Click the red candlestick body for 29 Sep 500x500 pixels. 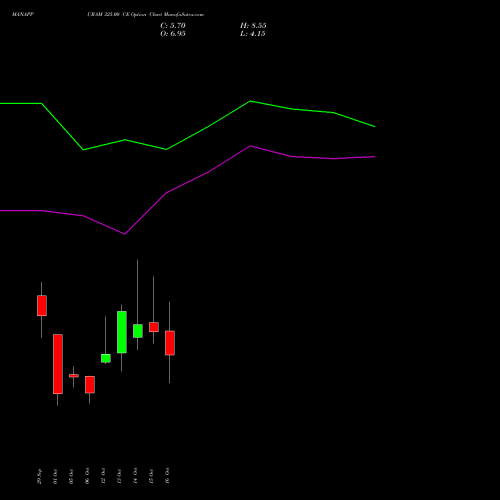click(42, 305)
